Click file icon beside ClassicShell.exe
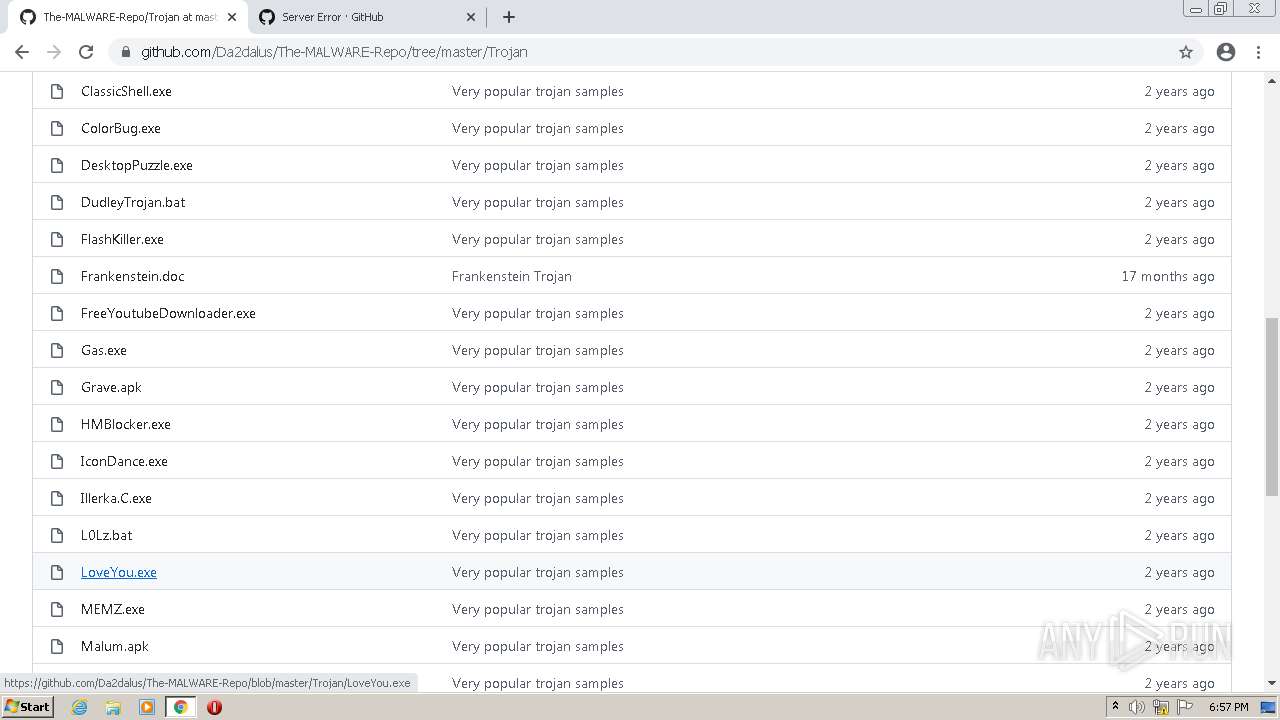This screenshot has width=1280, height=720. point(57,91)
